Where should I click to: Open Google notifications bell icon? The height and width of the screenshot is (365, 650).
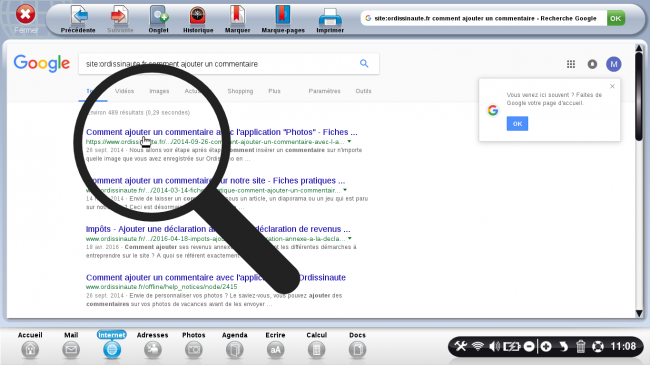pos(592,64)
